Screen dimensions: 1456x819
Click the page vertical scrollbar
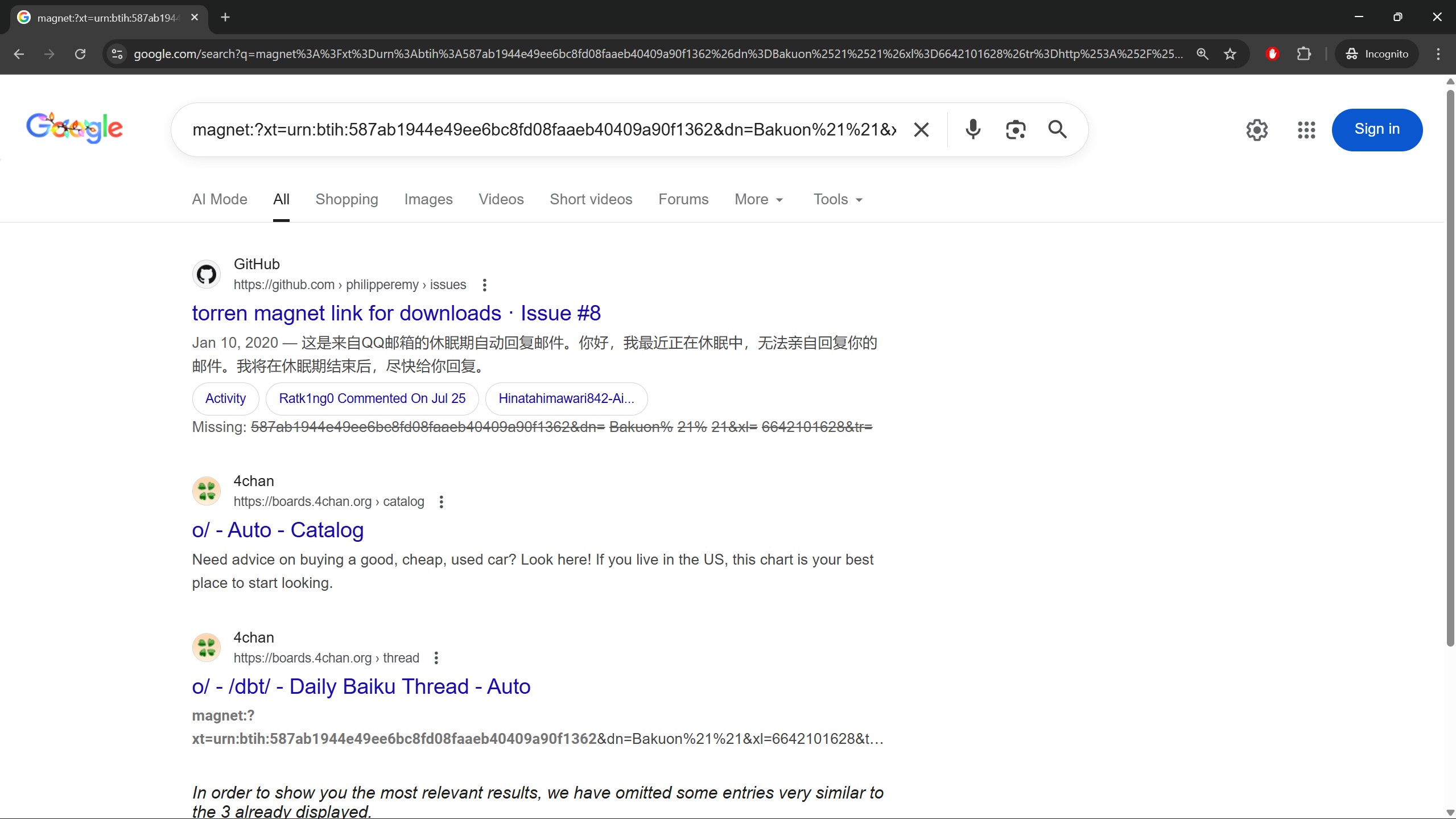coord(1450,364)
